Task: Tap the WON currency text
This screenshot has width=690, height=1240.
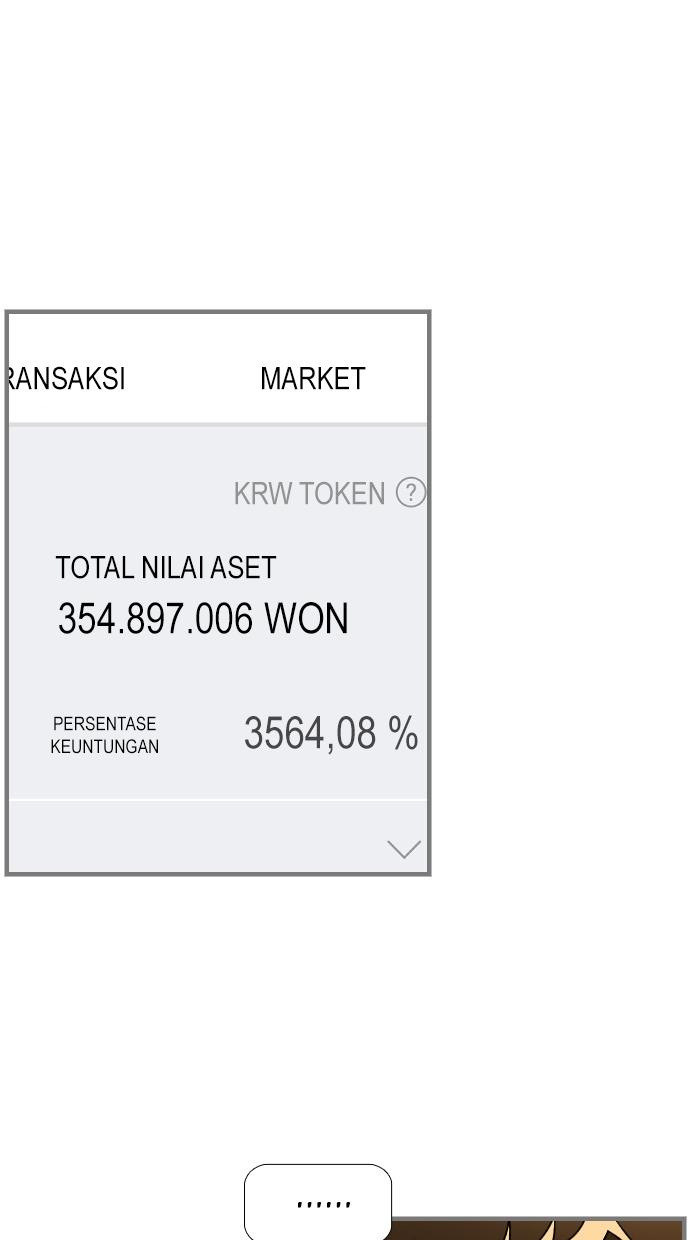Action: [x=306, y=619]
